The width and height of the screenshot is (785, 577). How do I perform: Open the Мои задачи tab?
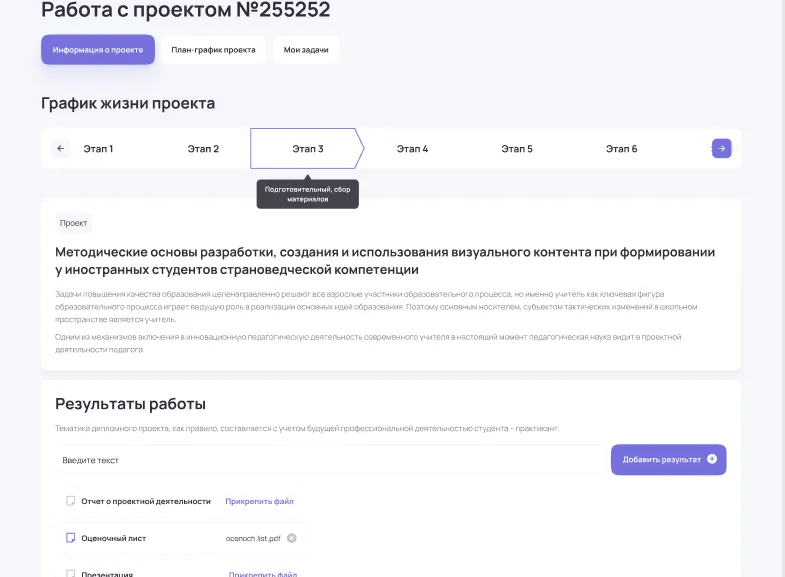pyautogui.click(x=306, y=50)
